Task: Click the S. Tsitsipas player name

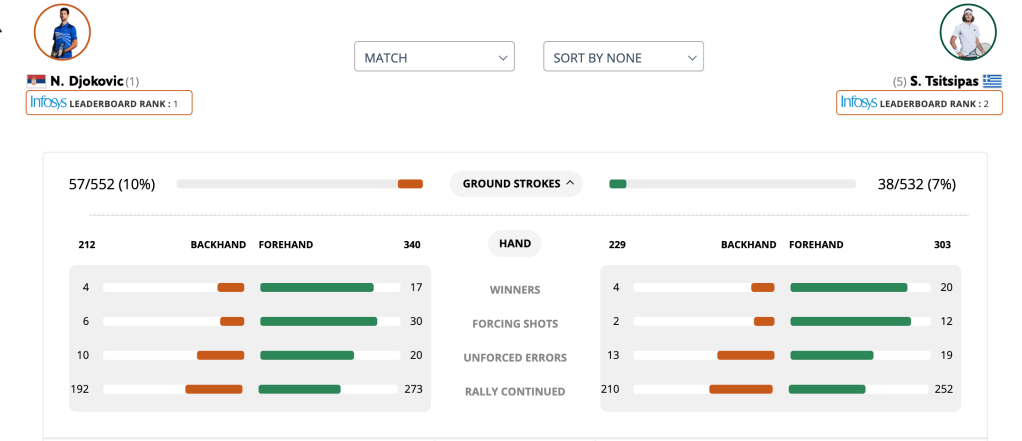Action: pyautogui.click(x=941, y=80)
